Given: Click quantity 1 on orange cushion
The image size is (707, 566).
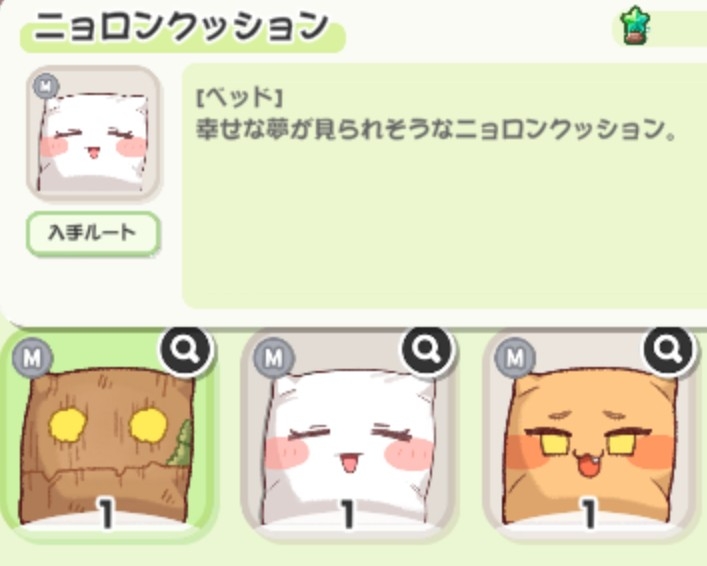Looking at the screenshot, I should [589, 513].
